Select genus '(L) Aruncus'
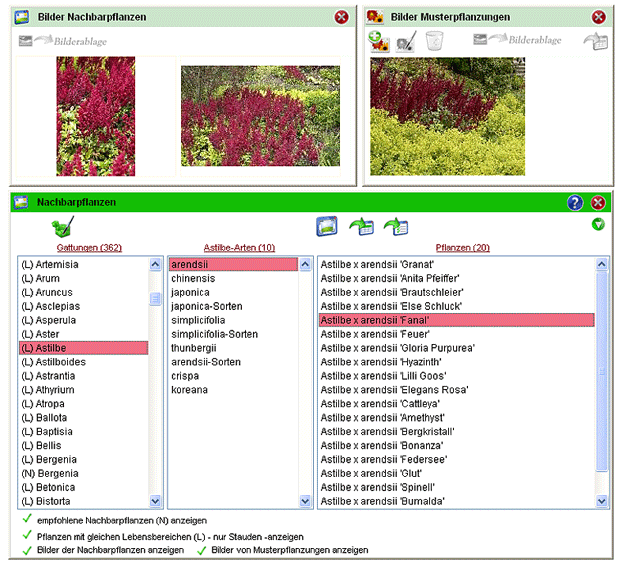Image resolution: width=630 pixels, height=567 pixels. [x=84, y=292]
